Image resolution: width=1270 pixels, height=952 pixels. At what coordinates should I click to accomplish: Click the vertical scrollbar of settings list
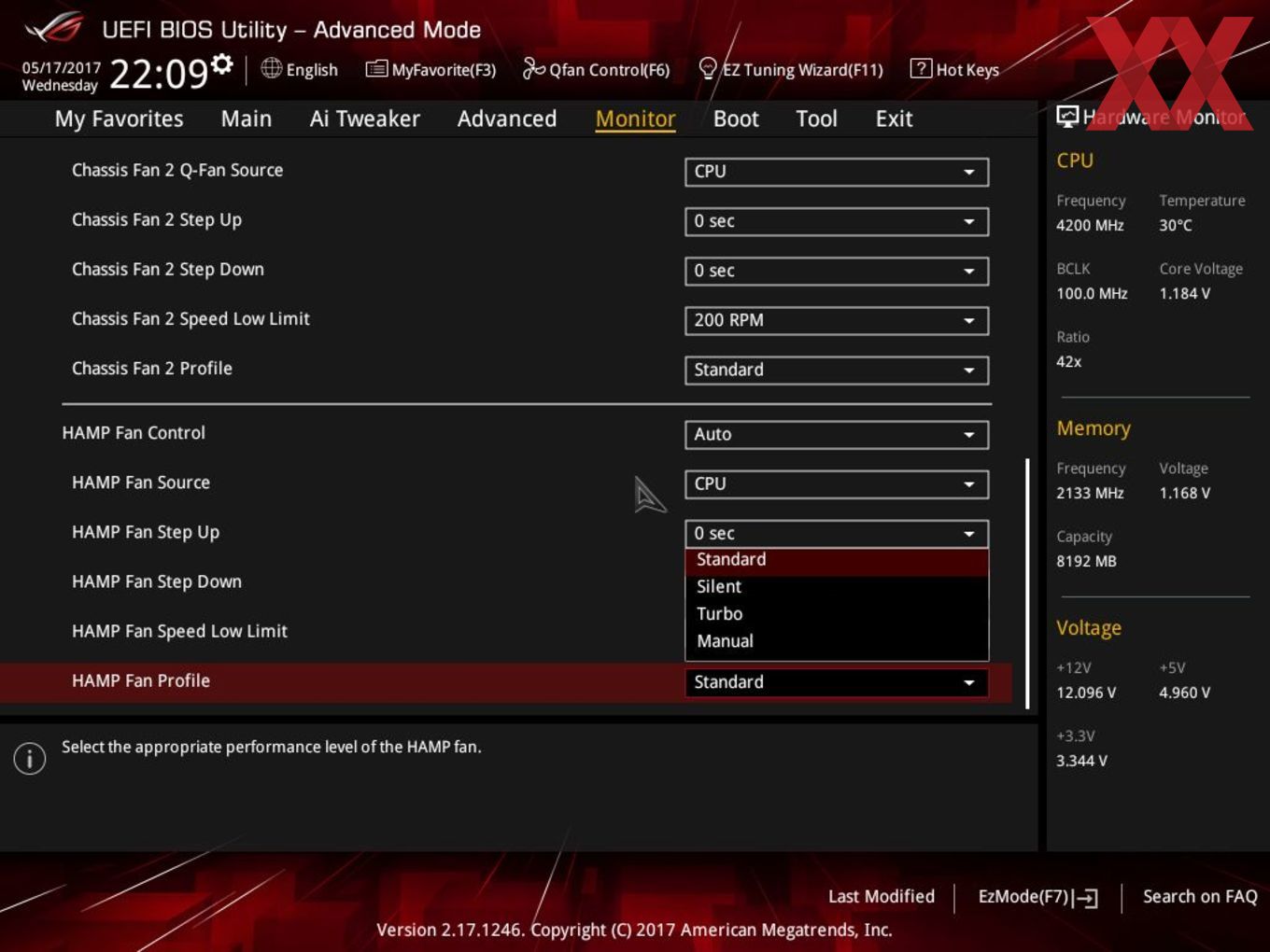(x=1027, y=583)
